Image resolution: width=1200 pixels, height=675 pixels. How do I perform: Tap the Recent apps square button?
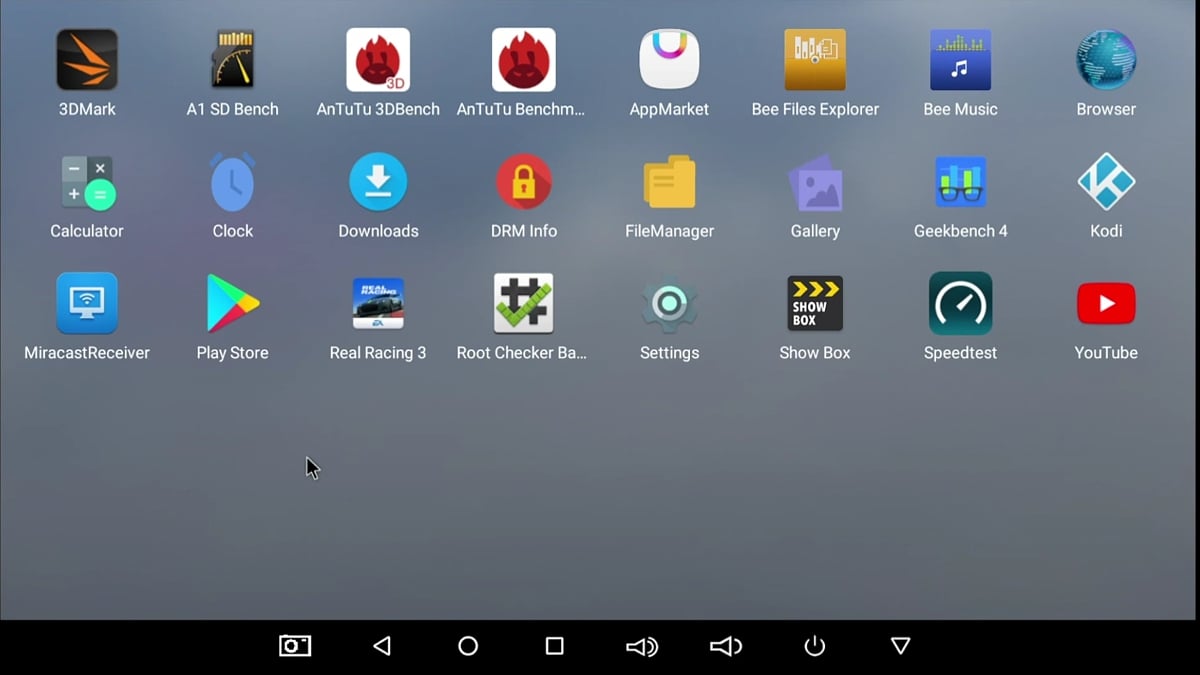tap(555, 646)
